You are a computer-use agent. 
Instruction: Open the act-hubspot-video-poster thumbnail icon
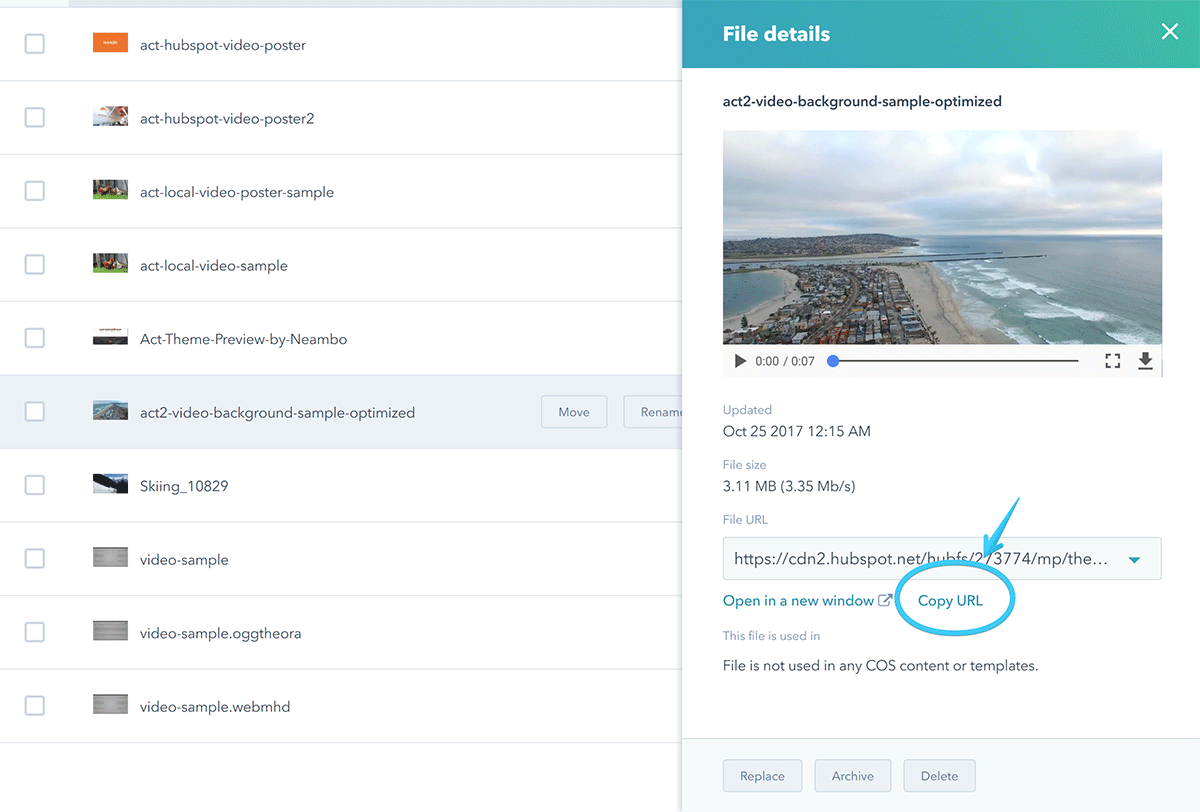pyautogui.click(x=110, y=44)
